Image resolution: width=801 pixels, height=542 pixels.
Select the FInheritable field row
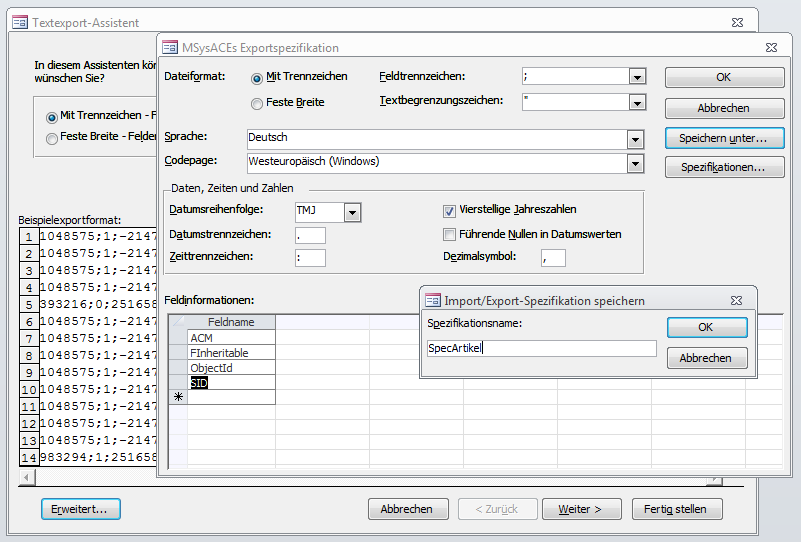tap(231, 353)
